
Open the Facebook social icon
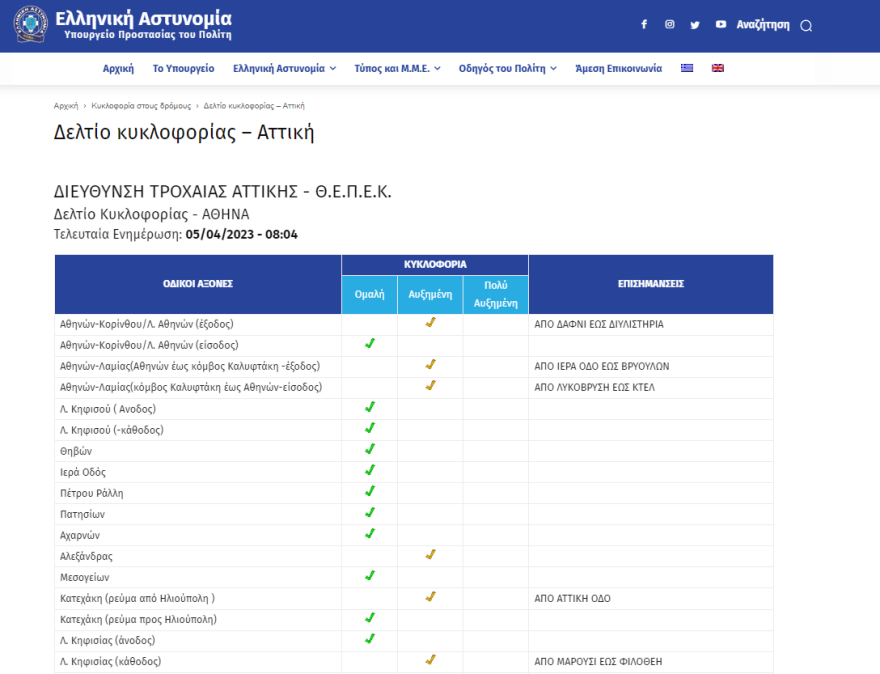pyautogui.click(x=644, y=25)
